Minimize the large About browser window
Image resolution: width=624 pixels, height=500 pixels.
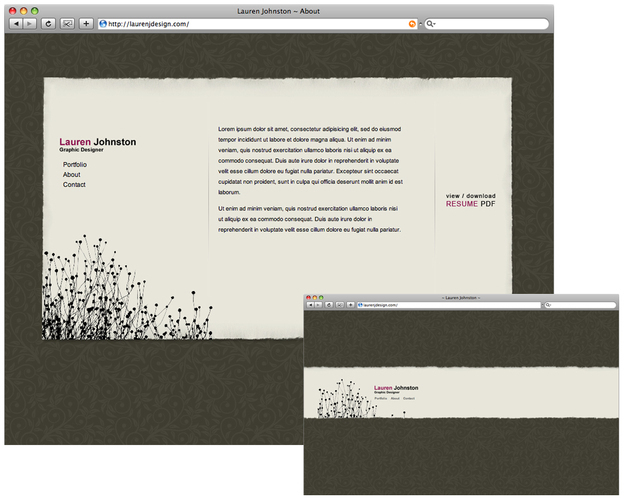click(x=23, y=11)
